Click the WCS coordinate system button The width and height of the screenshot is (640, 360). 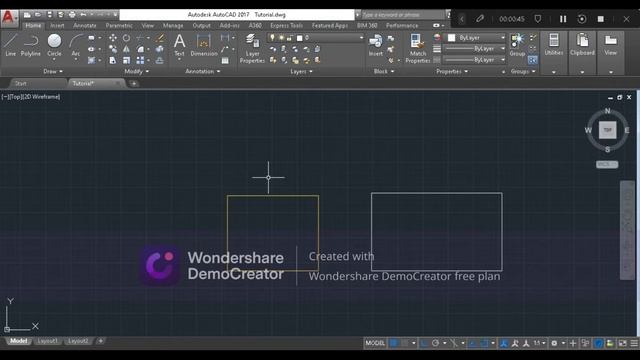point(607,164)
